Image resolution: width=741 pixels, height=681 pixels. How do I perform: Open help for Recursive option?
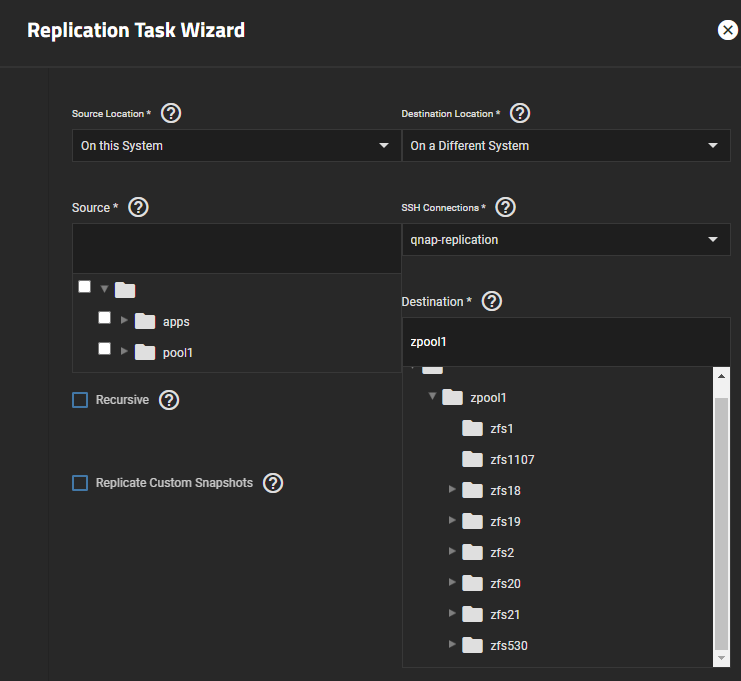coord(169,400)
